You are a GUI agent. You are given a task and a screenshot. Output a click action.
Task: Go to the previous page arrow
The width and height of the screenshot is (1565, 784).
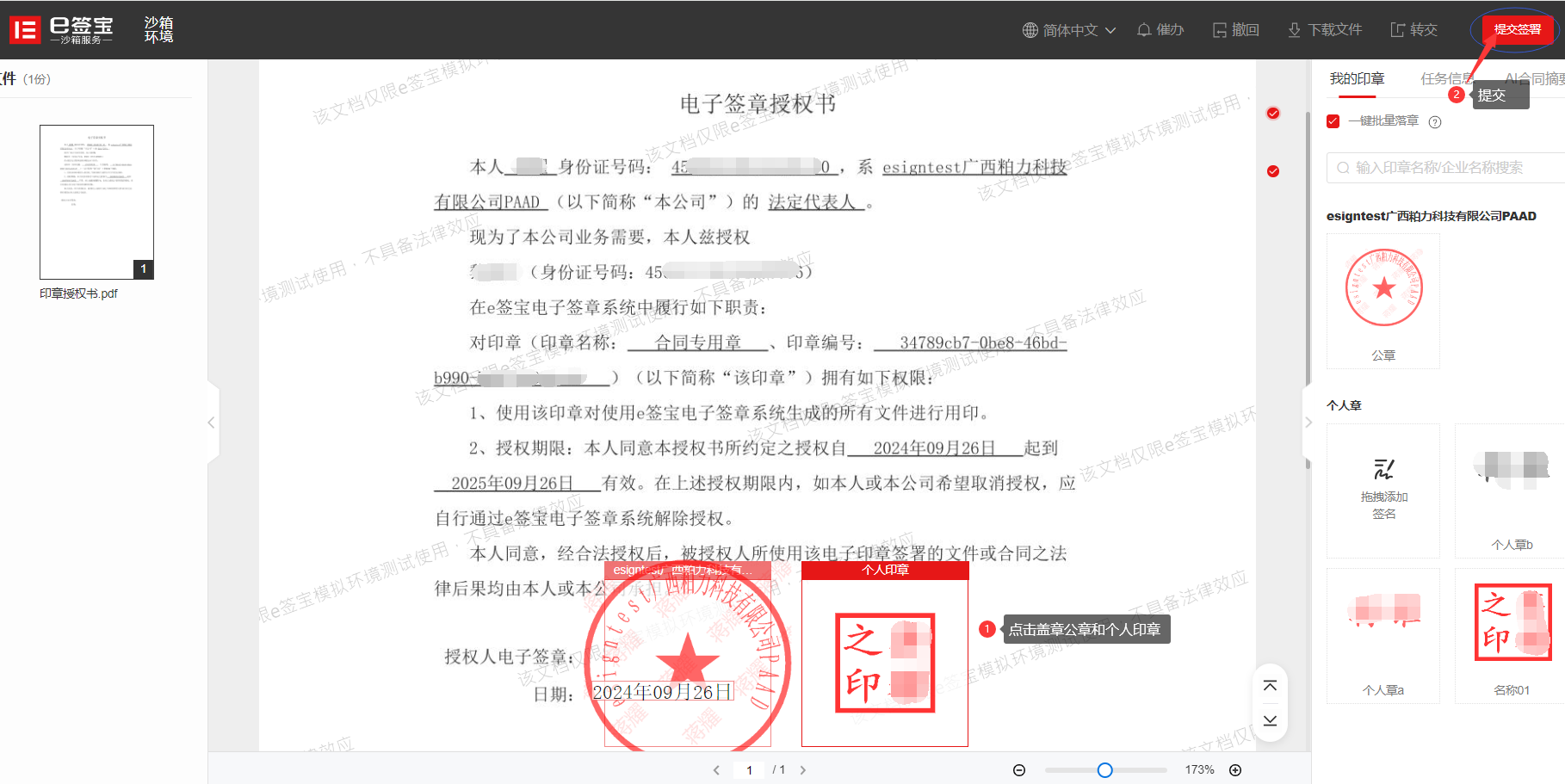[716, 770]
